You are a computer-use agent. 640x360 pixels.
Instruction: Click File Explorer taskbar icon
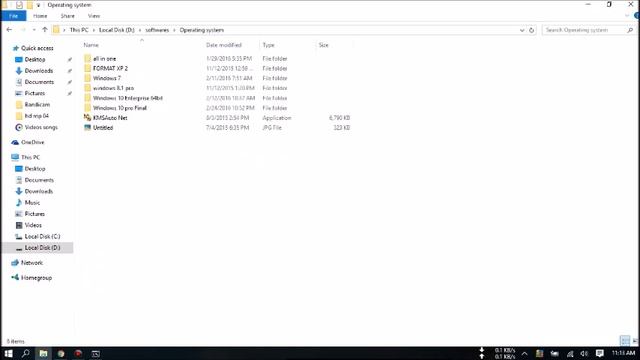[43, 353]
